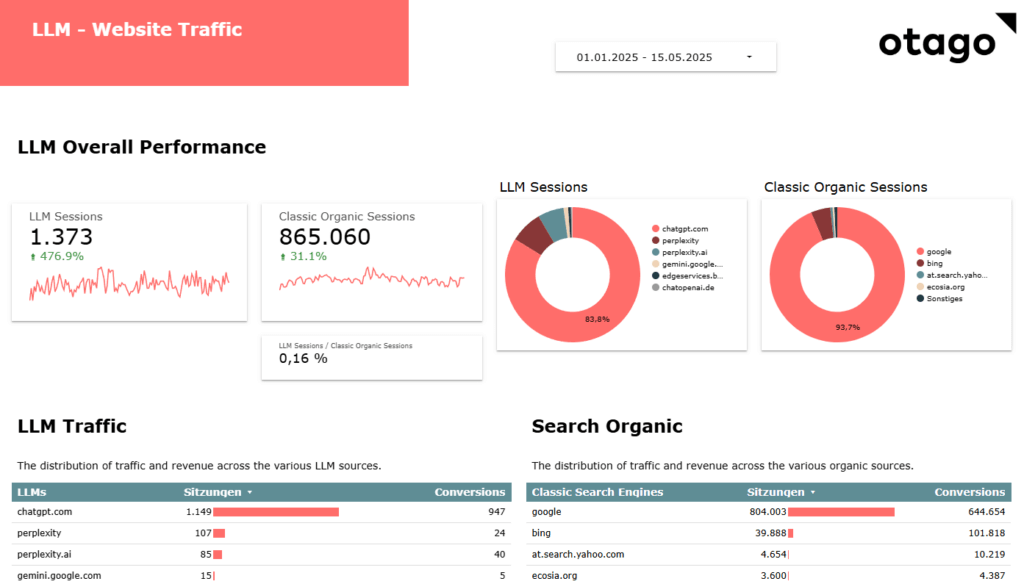The height and width of the screenshot is (584, 1024).
Task: Select the perplexity legend color dot
Action: (655, 240)
